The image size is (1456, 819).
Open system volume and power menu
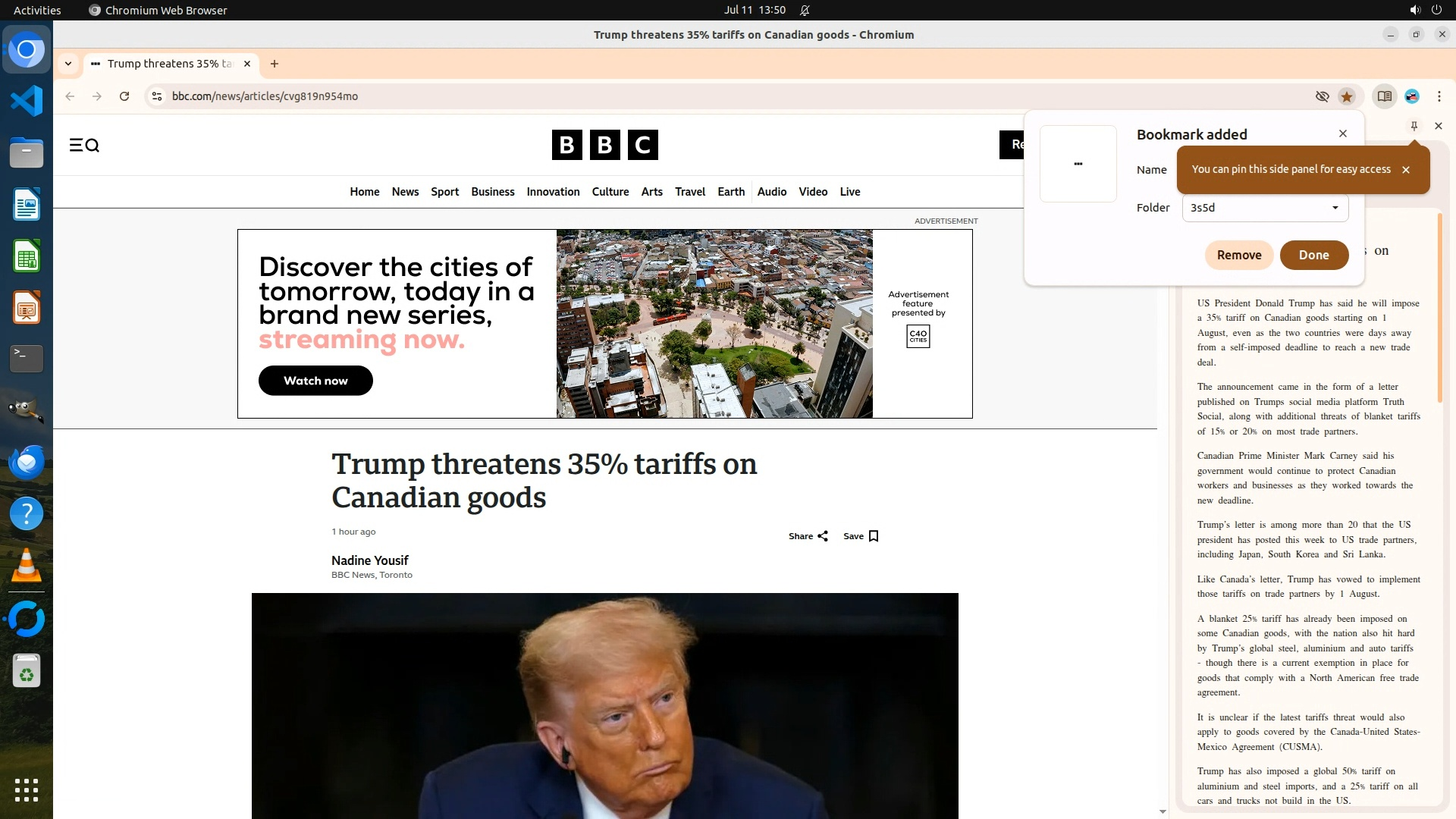click(1425, 10)
